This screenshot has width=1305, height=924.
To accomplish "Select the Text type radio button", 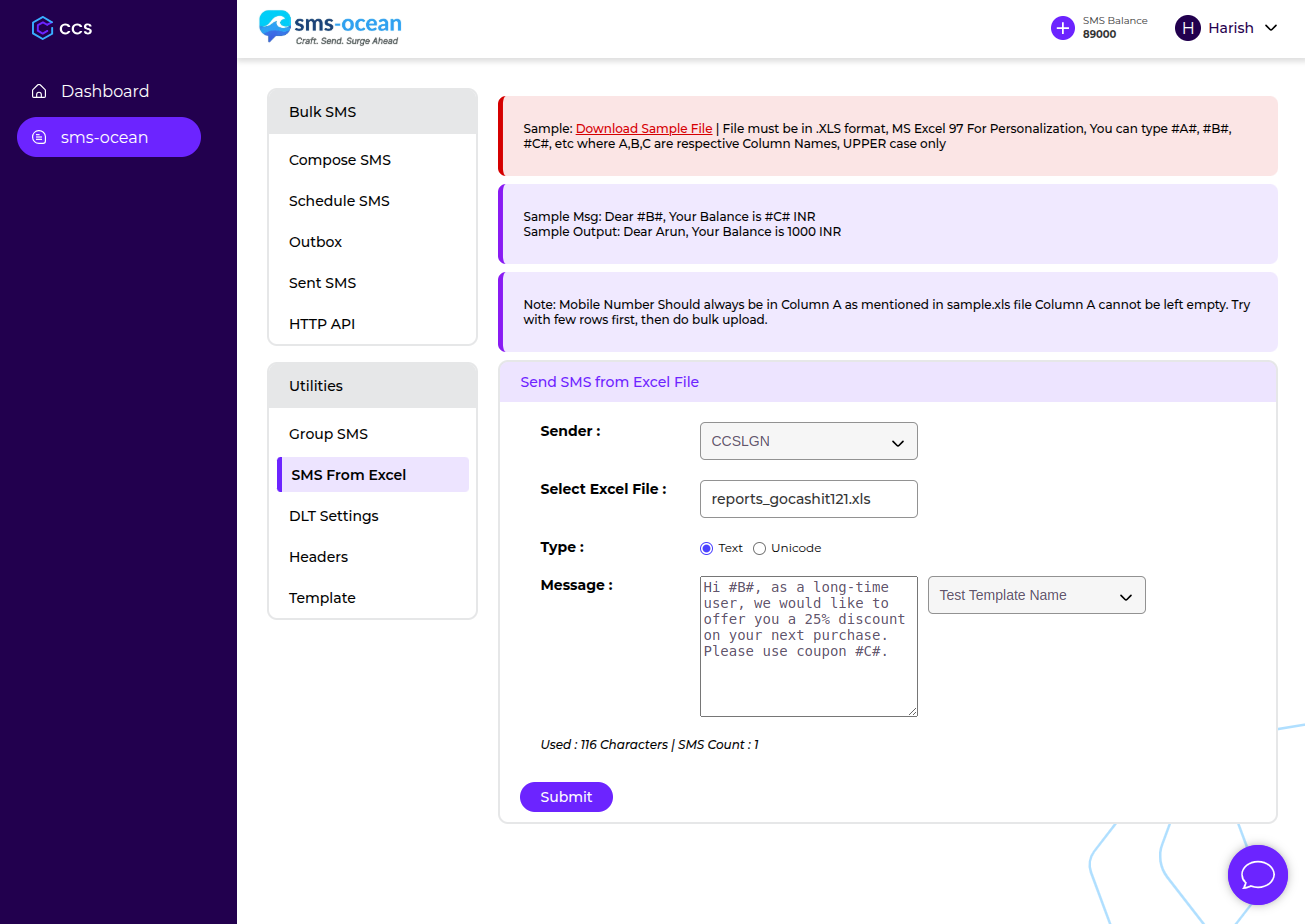I will coord(707,548).
